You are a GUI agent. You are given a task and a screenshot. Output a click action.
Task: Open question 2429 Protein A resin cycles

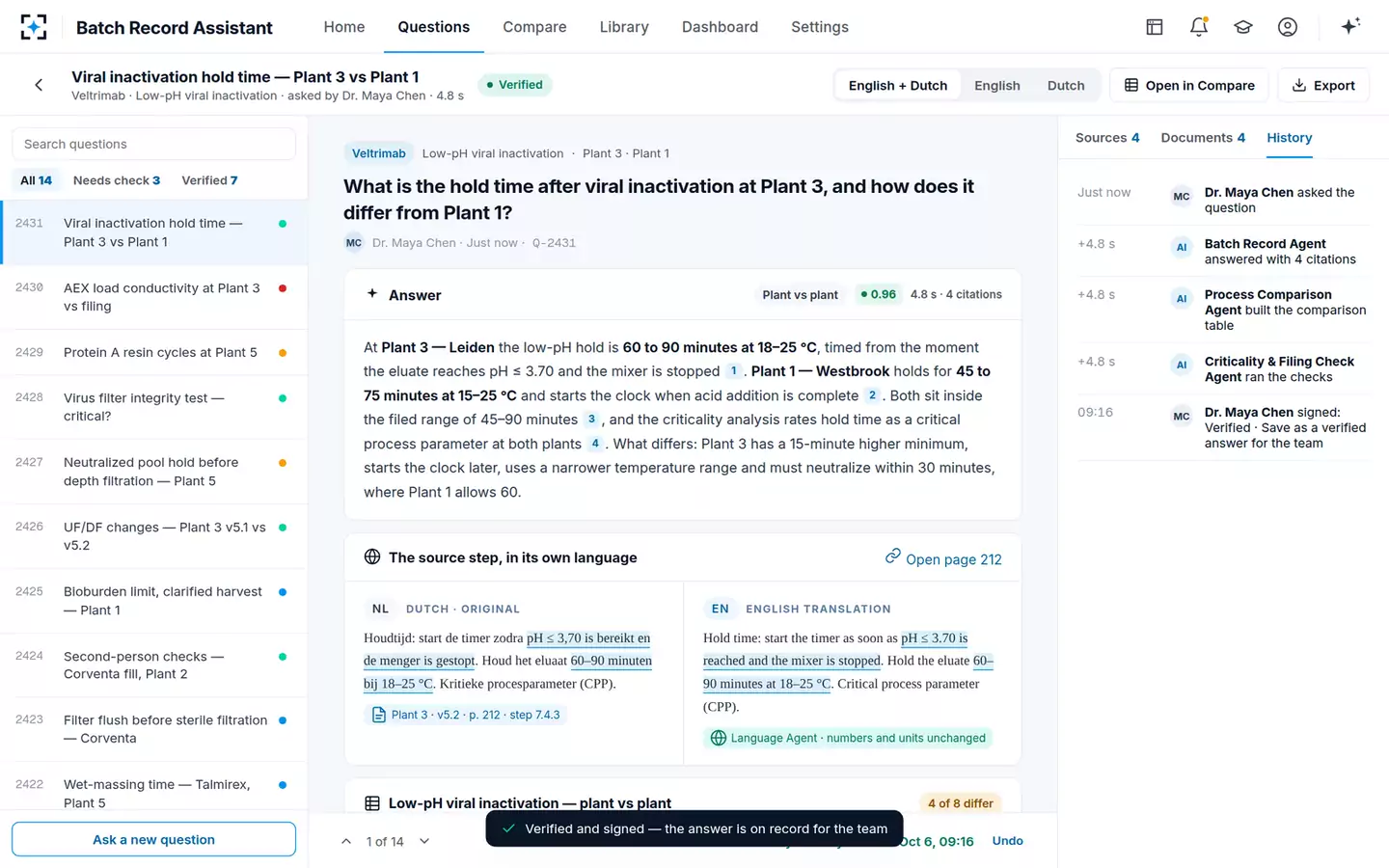(154, 352)
